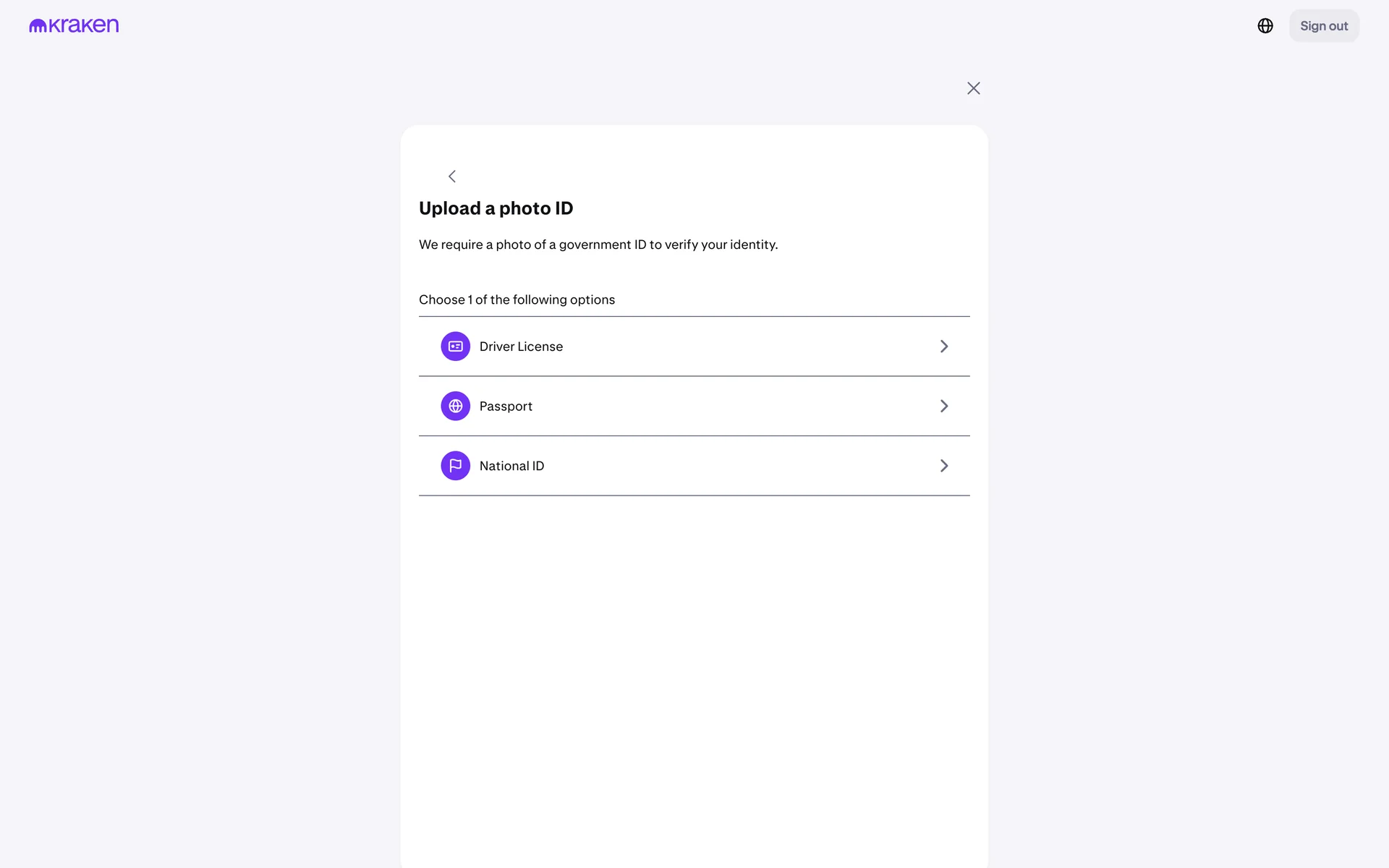Open Passport via its right chevron
Image resolution: width=1389 pixels, height=868 pixels.
944,407
